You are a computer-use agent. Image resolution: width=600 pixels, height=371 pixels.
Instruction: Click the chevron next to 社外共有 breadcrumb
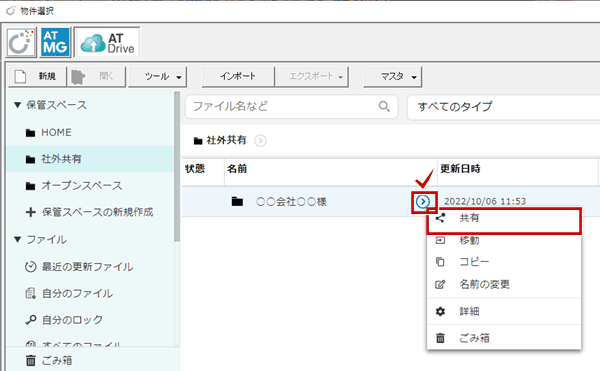pos(261,141)
